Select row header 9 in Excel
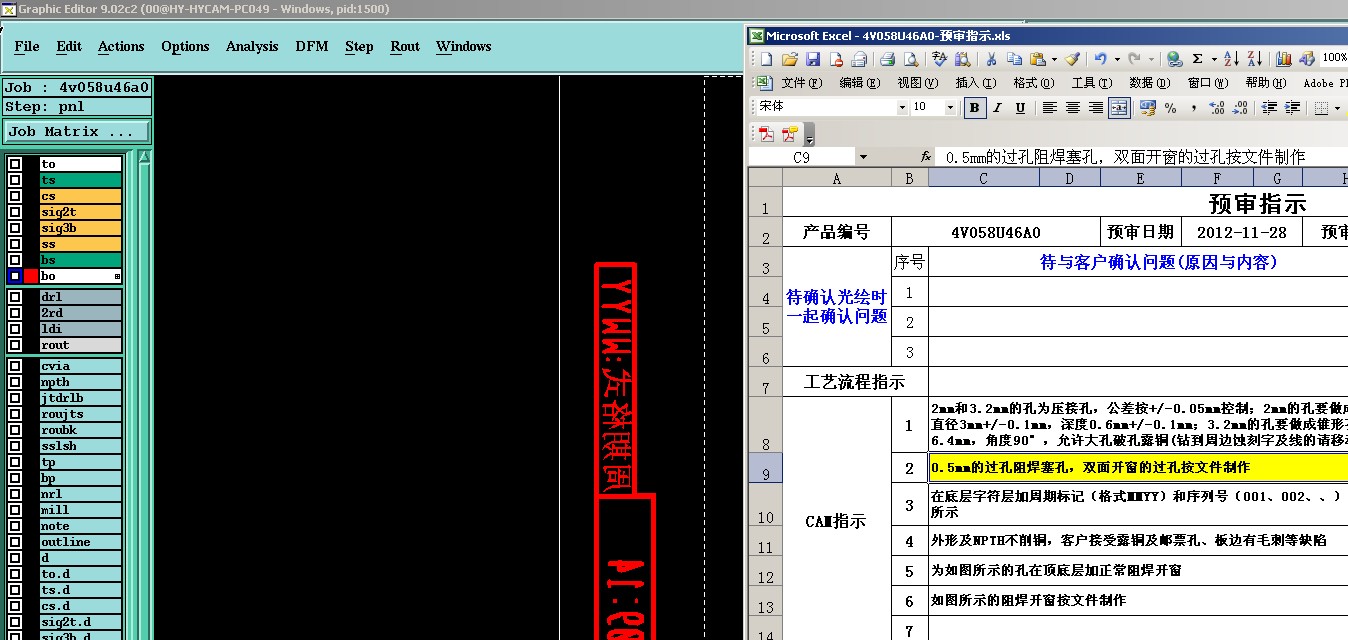 [765, 468]
